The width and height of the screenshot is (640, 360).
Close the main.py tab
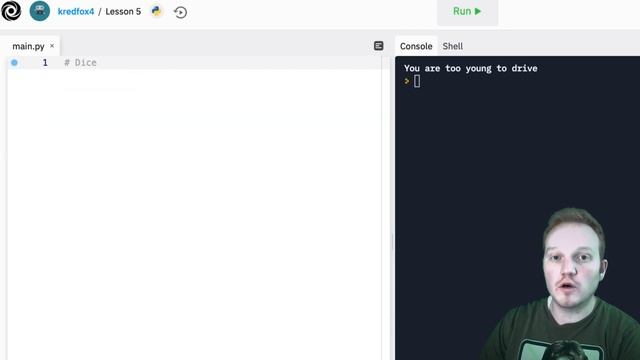52,46
